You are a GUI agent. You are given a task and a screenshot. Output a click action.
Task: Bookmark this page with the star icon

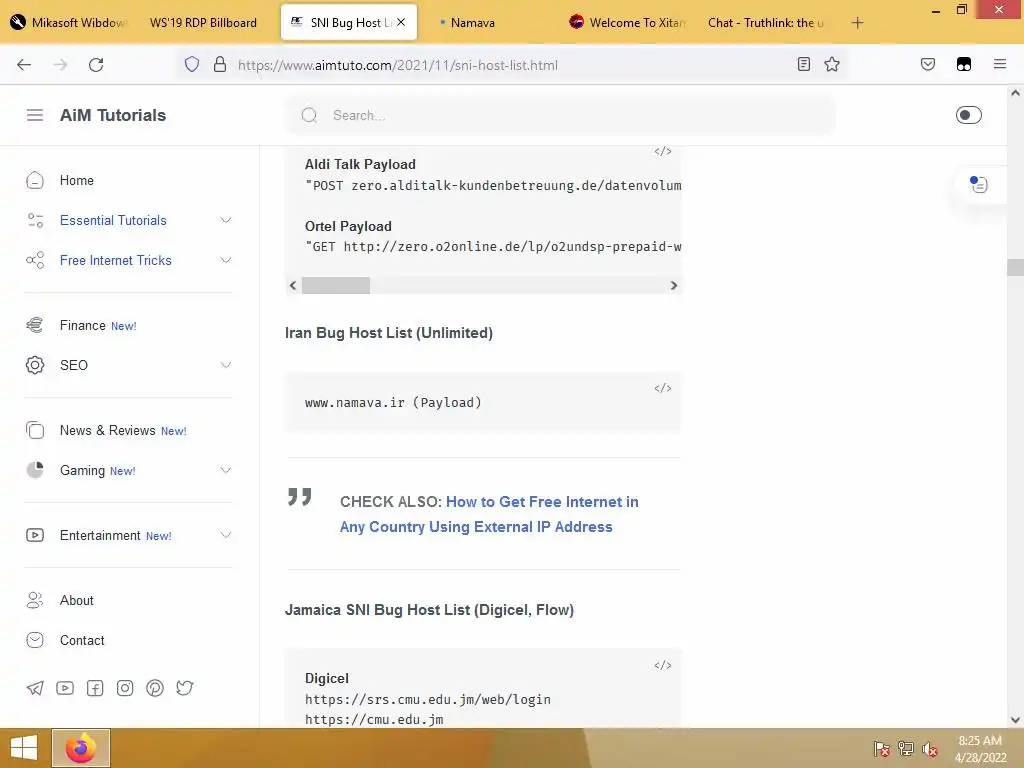point(831,64)
